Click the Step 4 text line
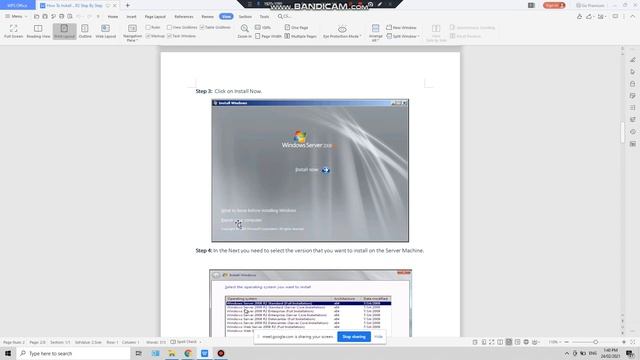The height and width of the screenshot is (360, 640). click(310, 250)
